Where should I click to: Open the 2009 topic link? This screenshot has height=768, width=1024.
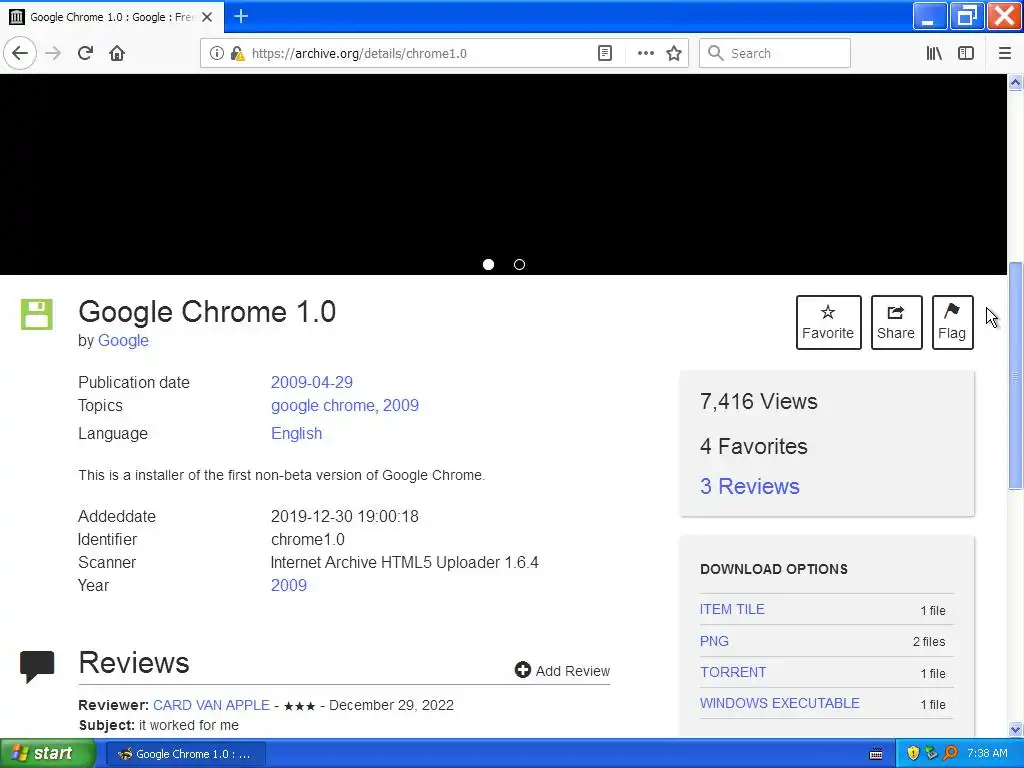400,406
